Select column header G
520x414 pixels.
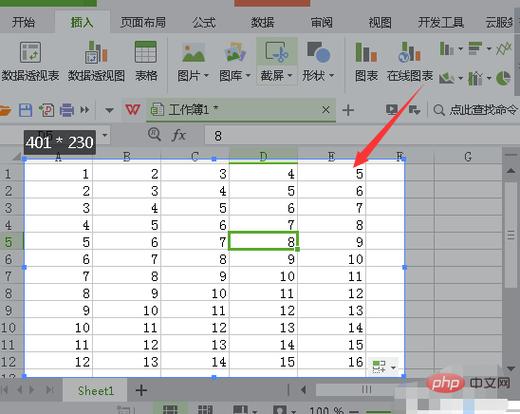(468, 157)
